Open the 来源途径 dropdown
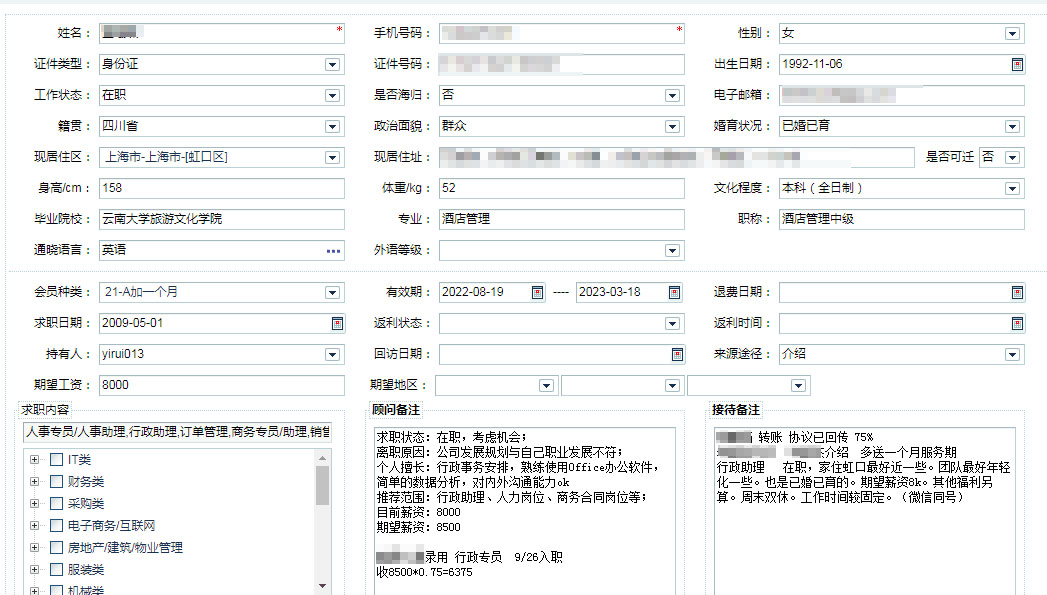 tap(1012, 355)
